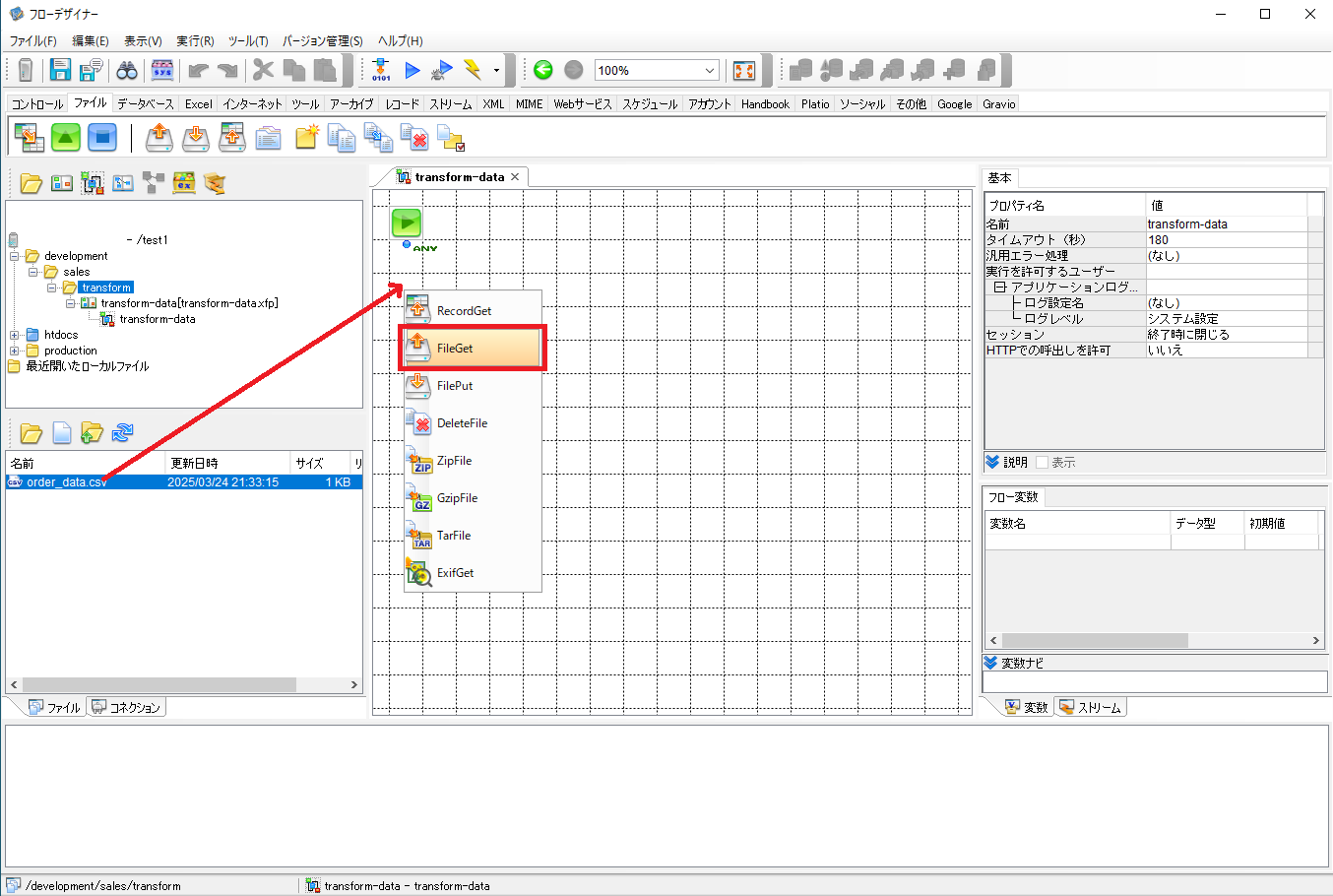Click the gray flow-structure icon in tree toolbar
Image resolution: width=1333 pixels, height=896 pixels.
coord(154,183)
